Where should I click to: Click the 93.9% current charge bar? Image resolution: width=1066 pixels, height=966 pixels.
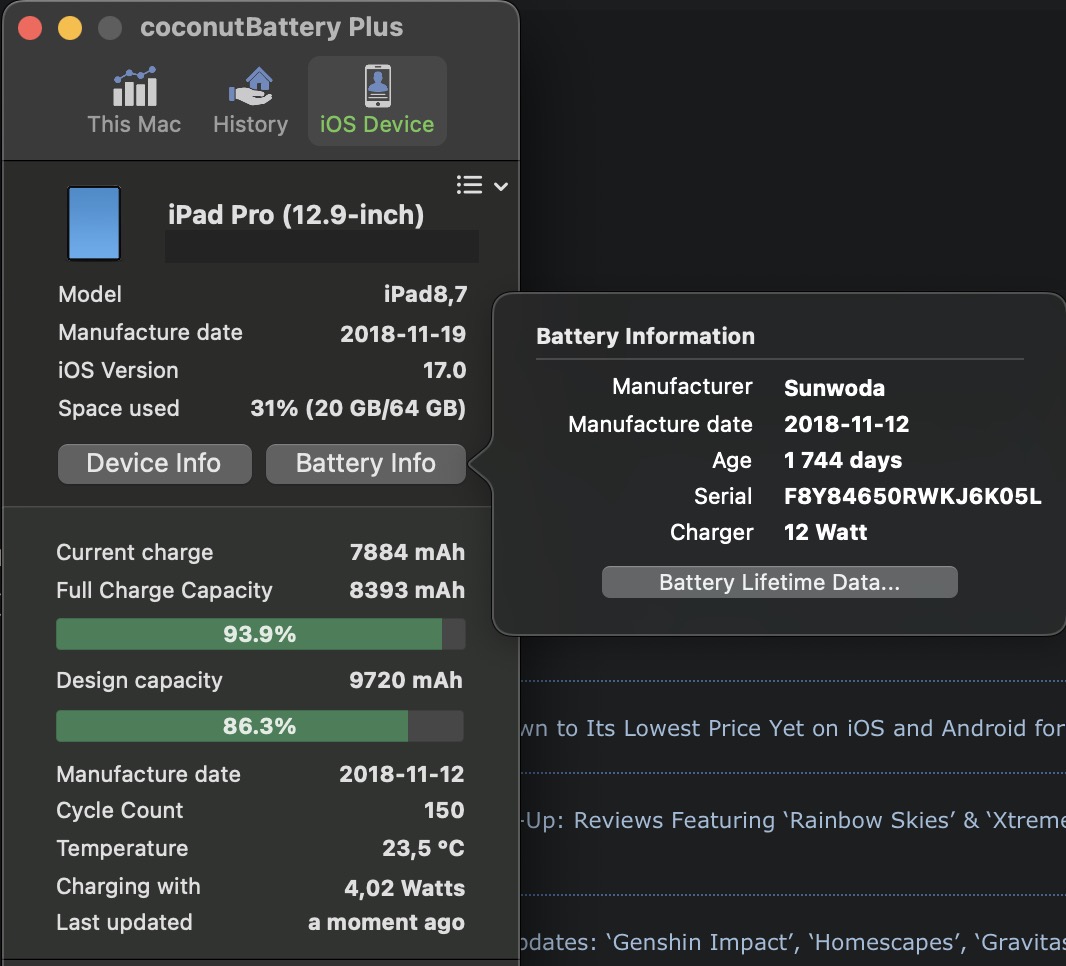[260, 635]
